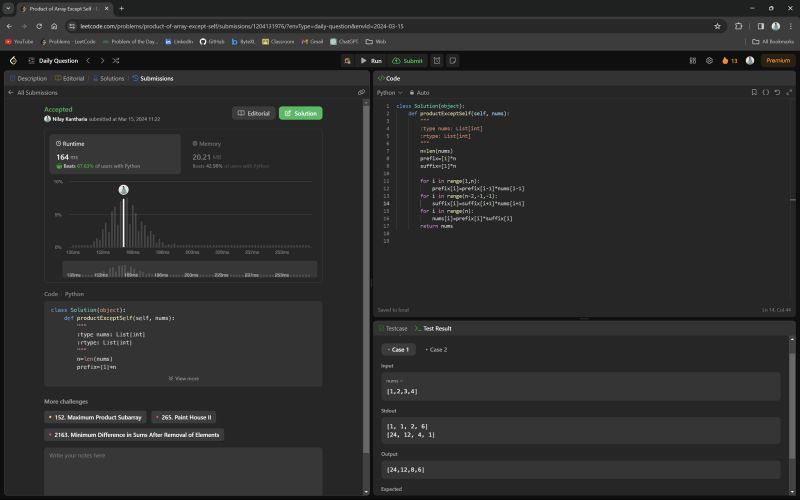800x500 pixels.
Task: Go to the previous question arrow
Action: pyautogui.click(x=88, y=61)
